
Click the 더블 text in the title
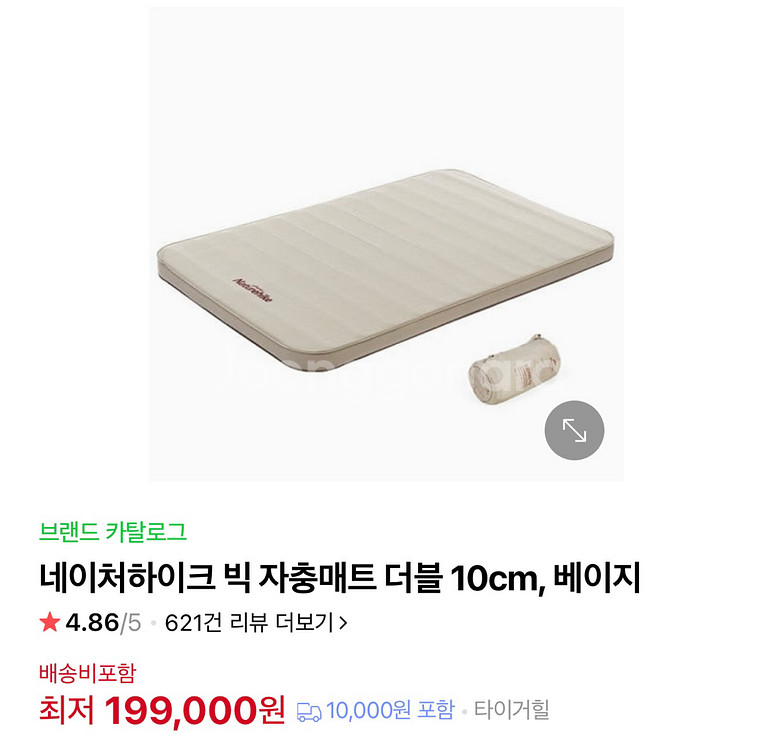pos(413,577)
